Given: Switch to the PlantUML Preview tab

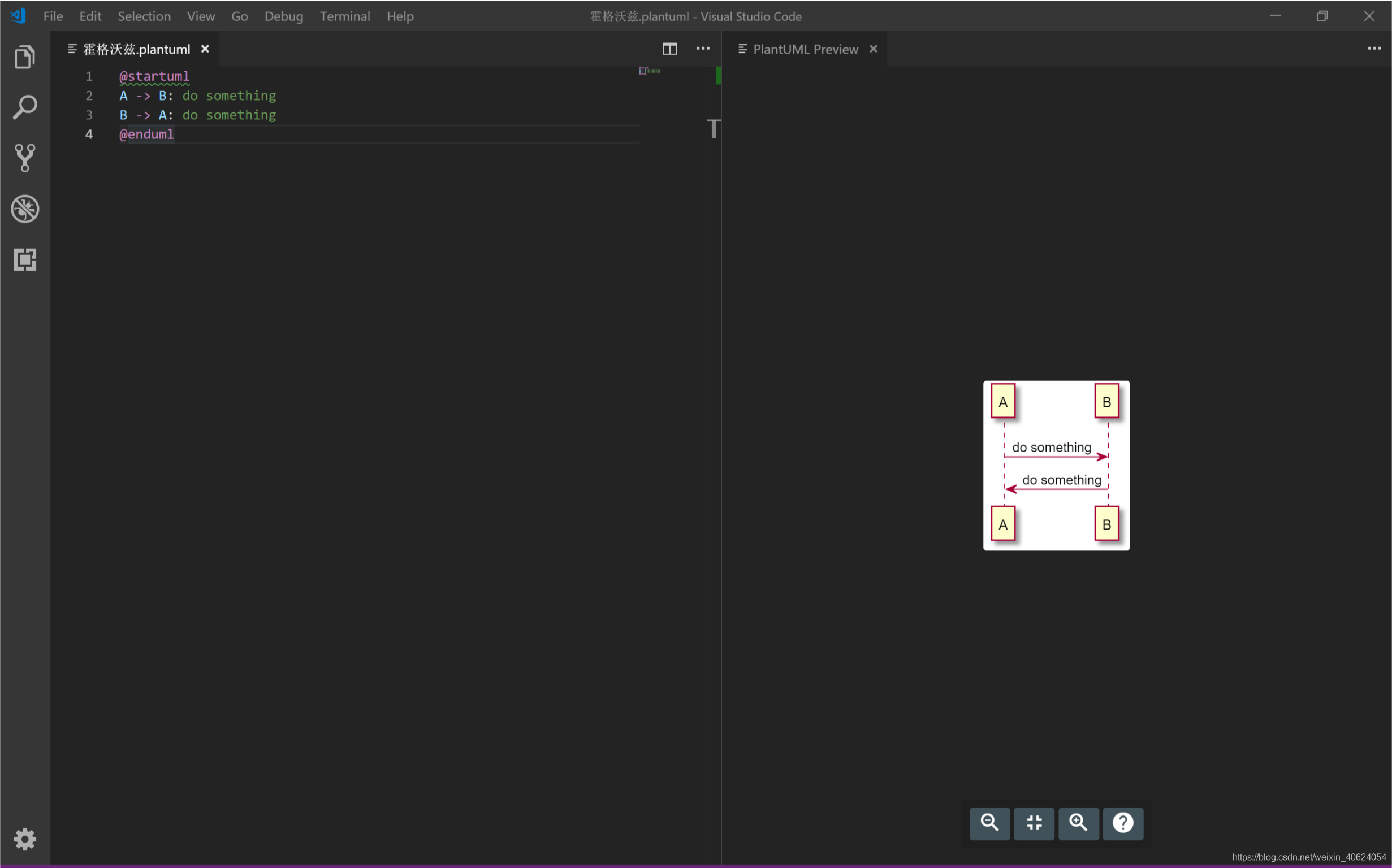Looking at the screenshot, I should [805, 49].
